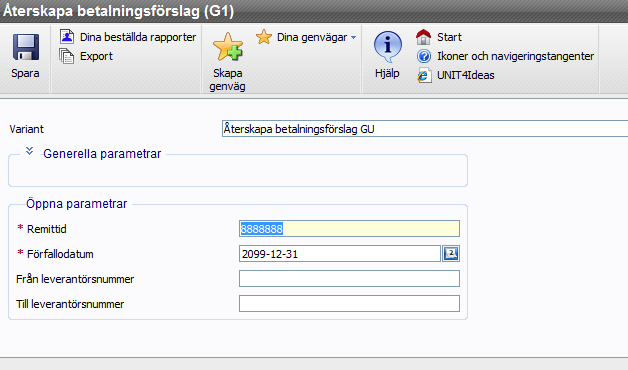Click the Förfallodatum label
Viewport: 628px width, 370px height.
point(60,254)
